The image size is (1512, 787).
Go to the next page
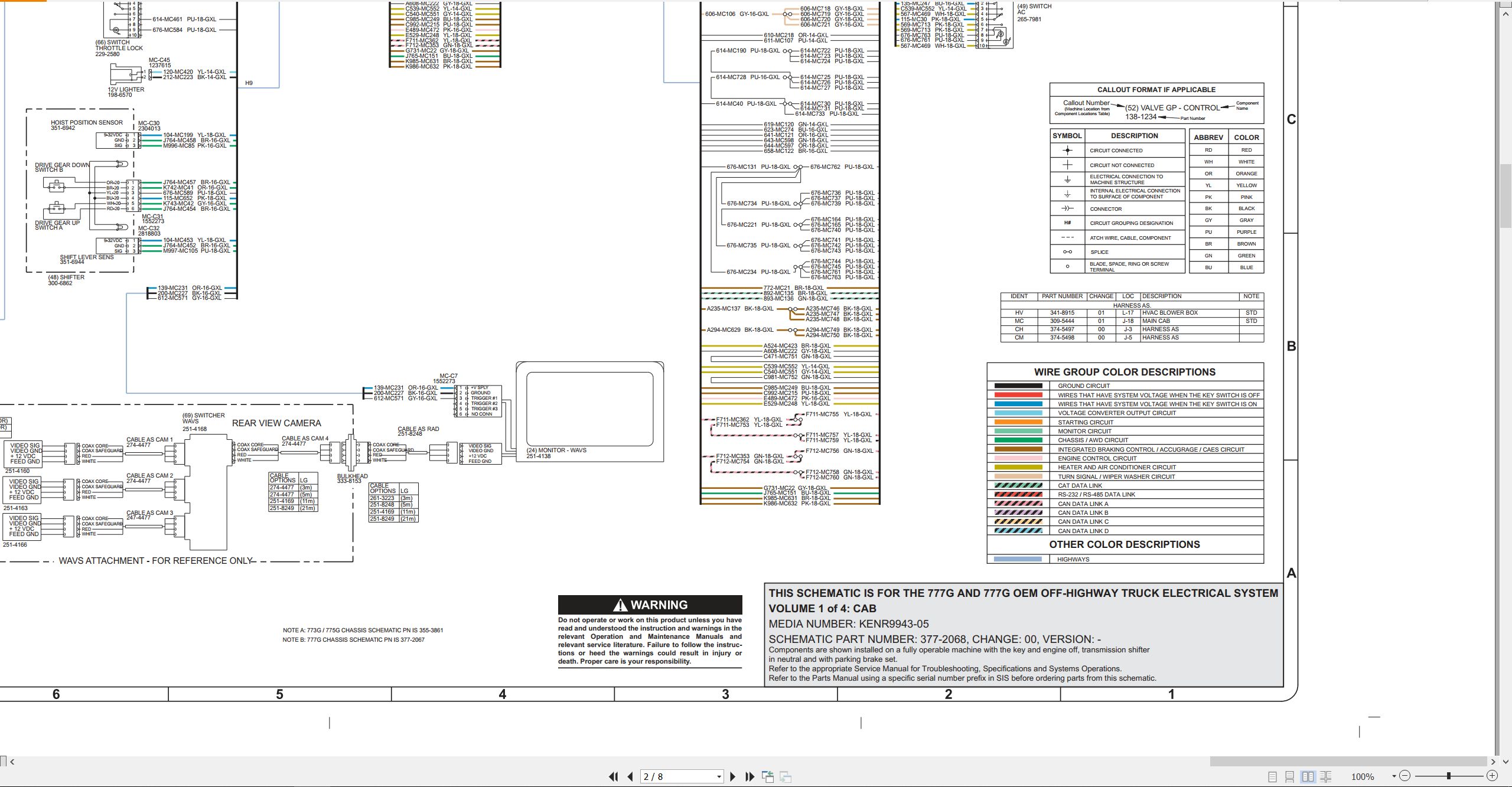733,776
